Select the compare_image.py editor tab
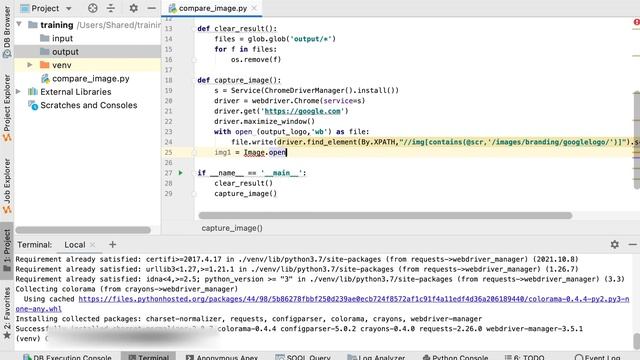The width and height of the screenshot is (640, 360). [x=212, y=8]
